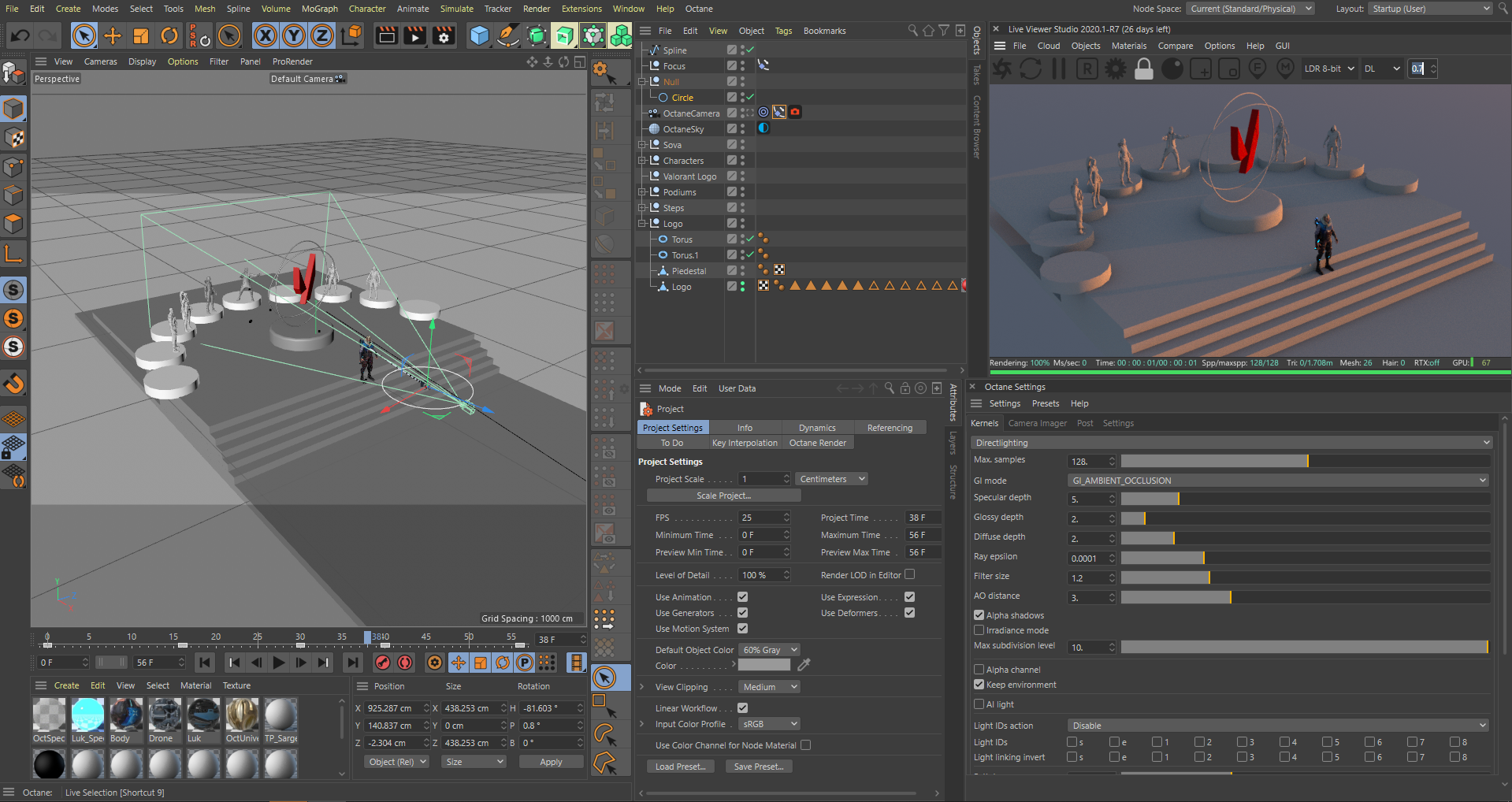Click search icon in Object Manager
1512x802 pixels.
click(912, 31)
